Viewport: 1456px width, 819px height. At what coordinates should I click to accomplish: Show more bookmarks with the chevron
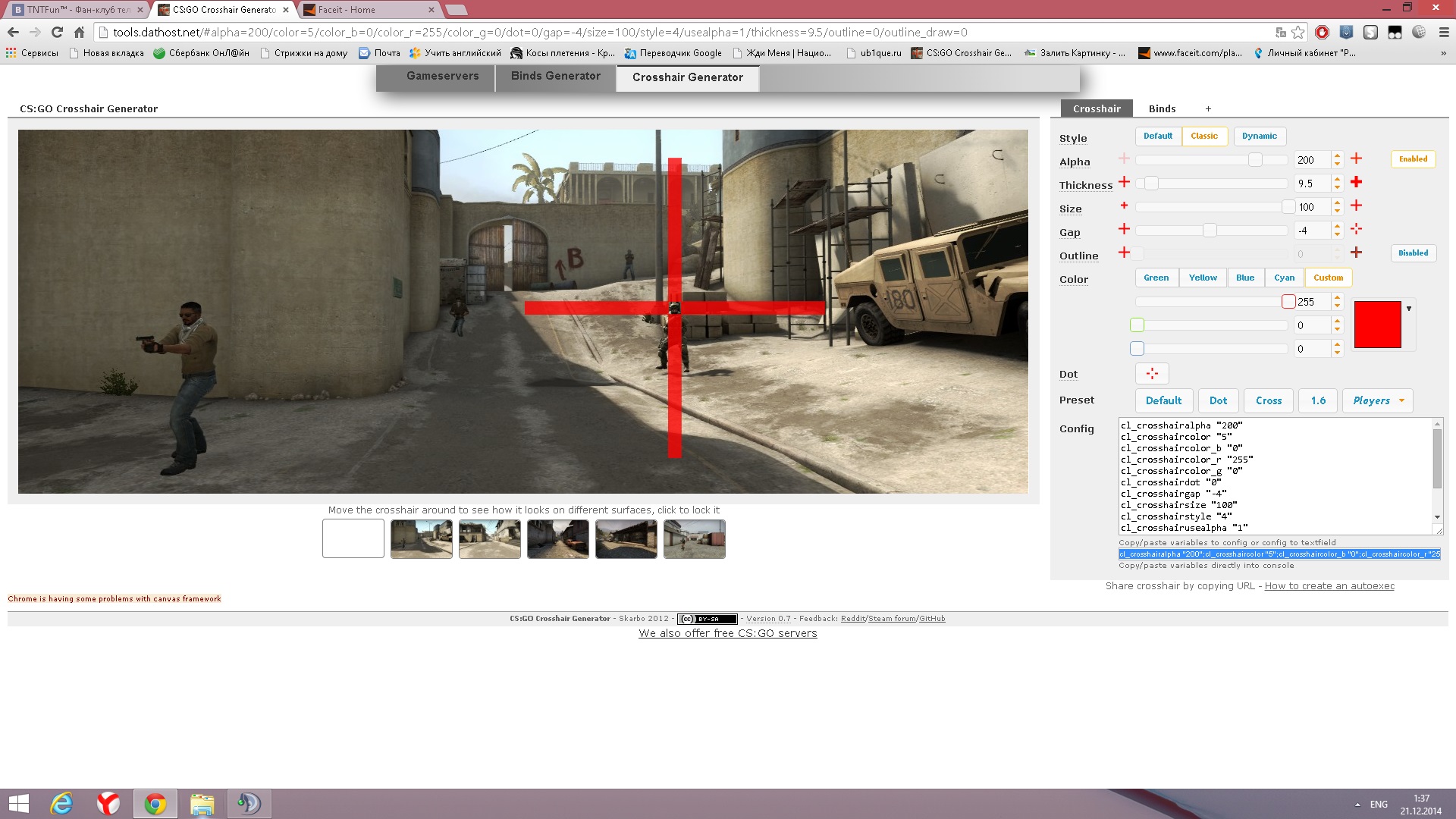[x=1443, y=53]
